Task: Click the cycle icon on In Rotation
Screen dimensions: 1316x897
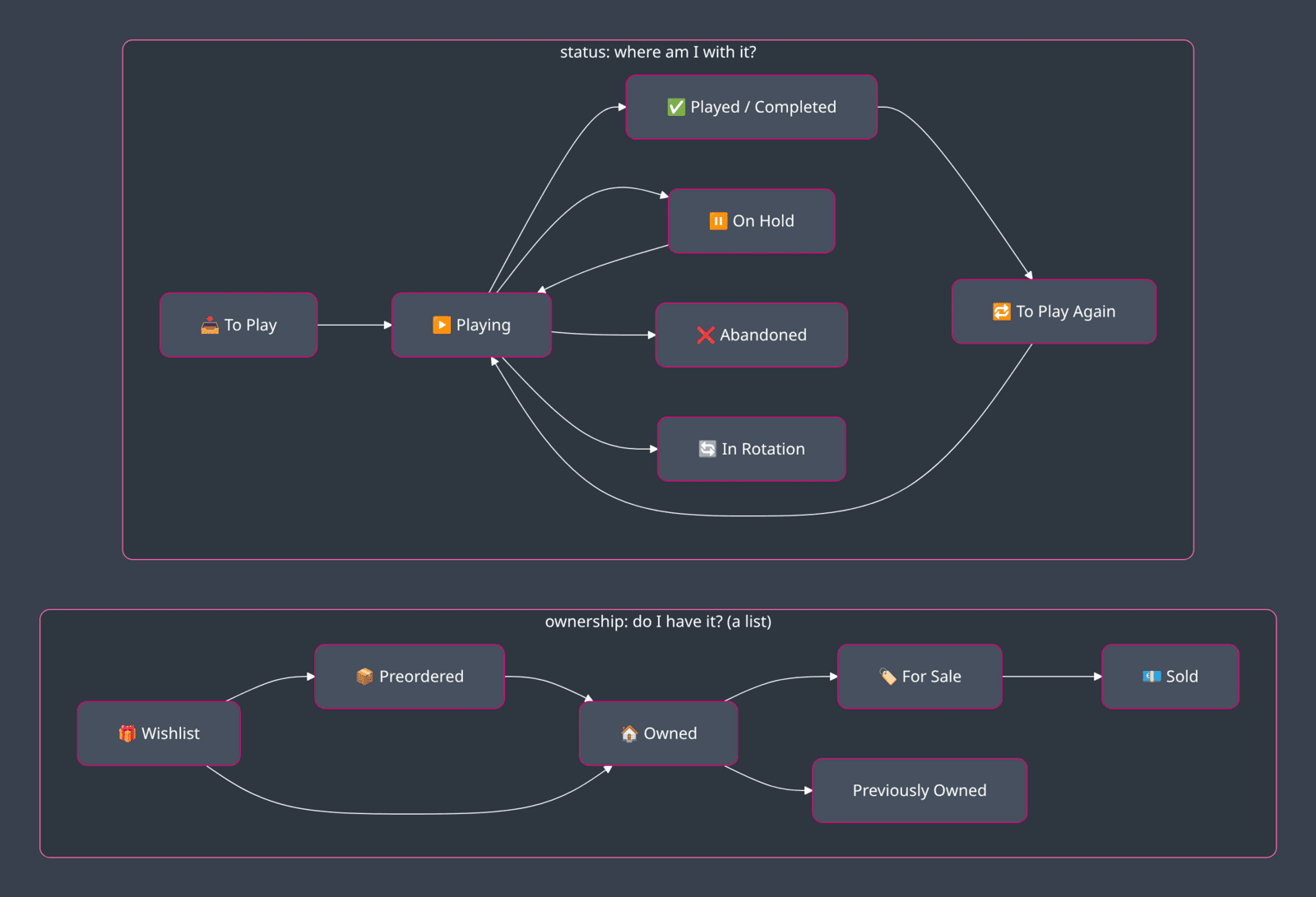Action: (707, 449)
